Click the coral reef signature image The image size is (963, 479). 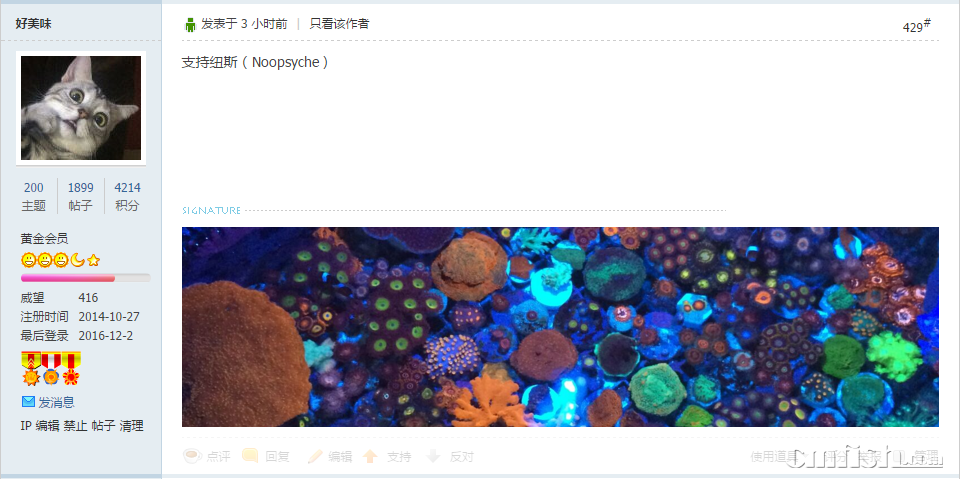pyautogui.click(x=560, y=327)
